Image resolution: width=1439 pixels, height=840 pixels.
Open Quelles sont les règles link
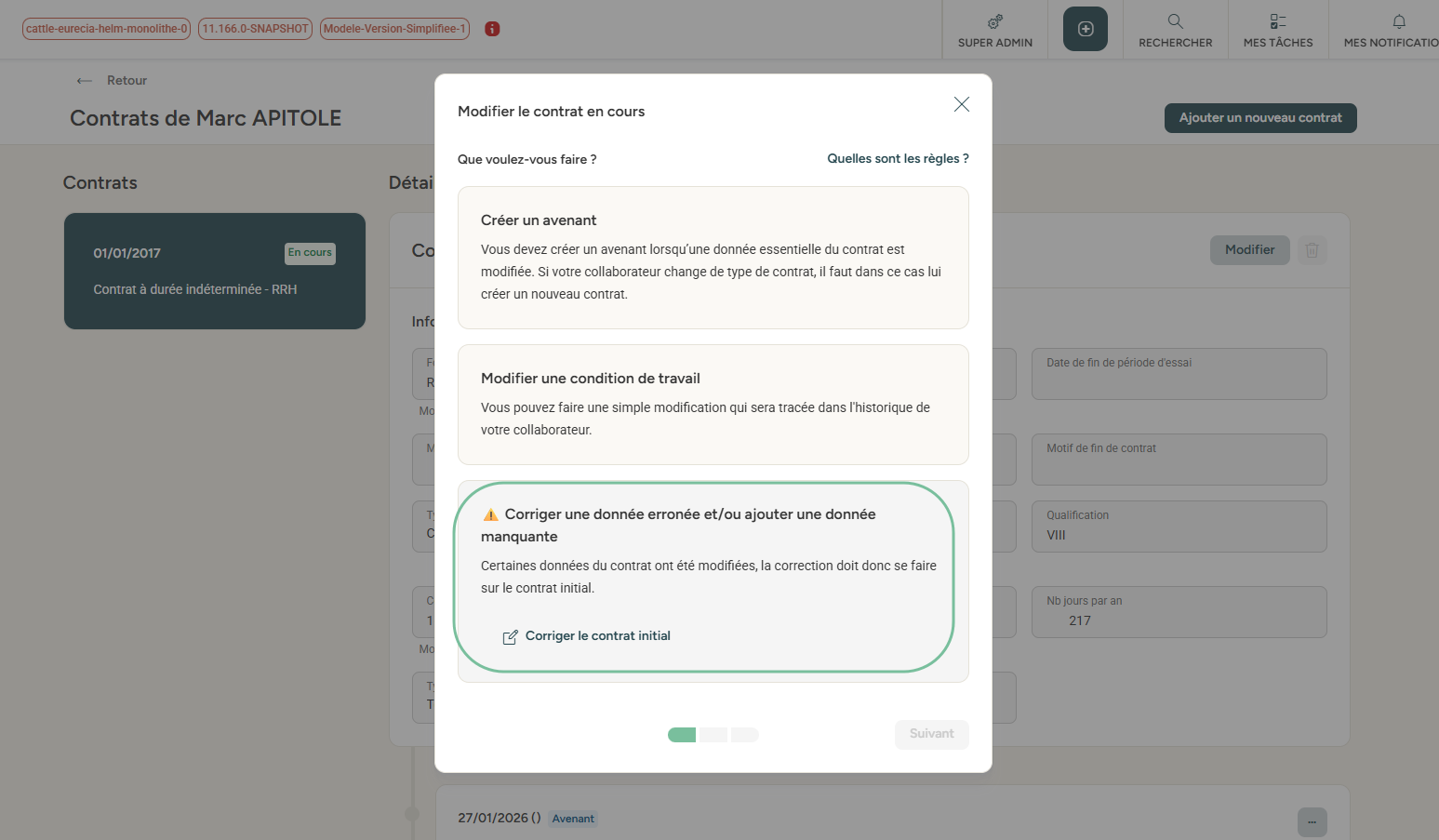click(898, 159)
